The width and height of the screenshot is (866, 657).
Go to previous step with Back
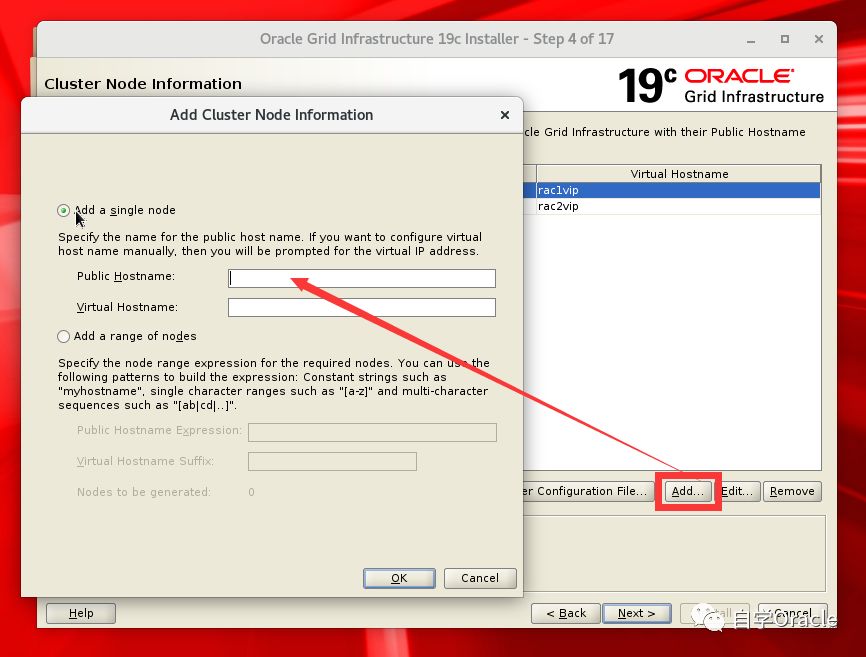click(x=566, y=613)
